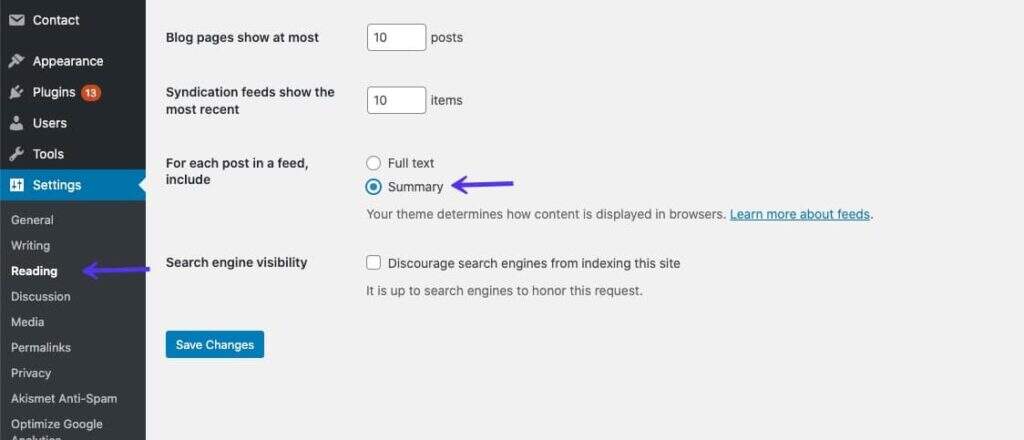Select the Full text radio option
The image size is (1024, 440).
374,163
